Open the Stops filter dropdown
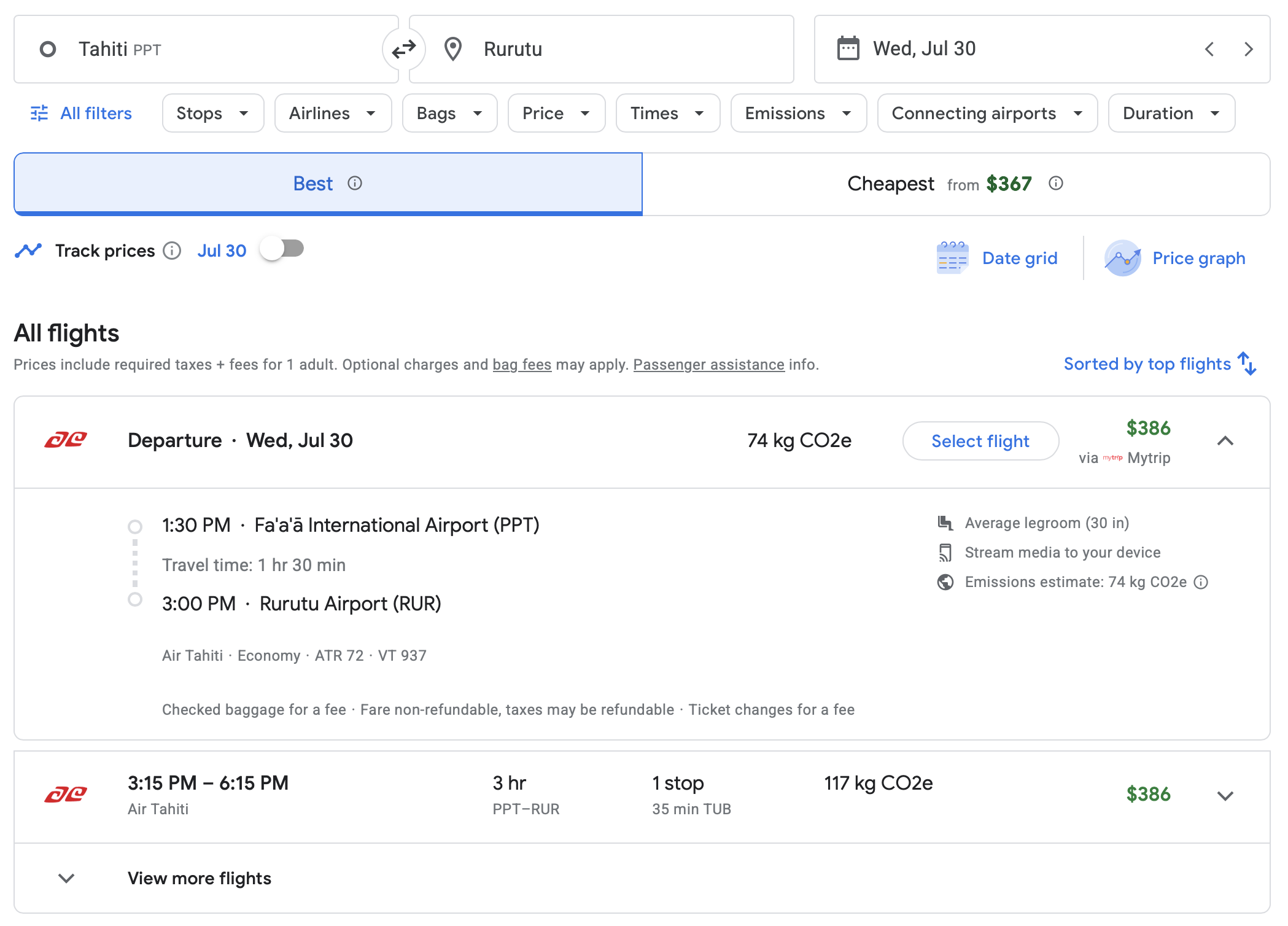1288x926 pixels. [x=213, y=113]
